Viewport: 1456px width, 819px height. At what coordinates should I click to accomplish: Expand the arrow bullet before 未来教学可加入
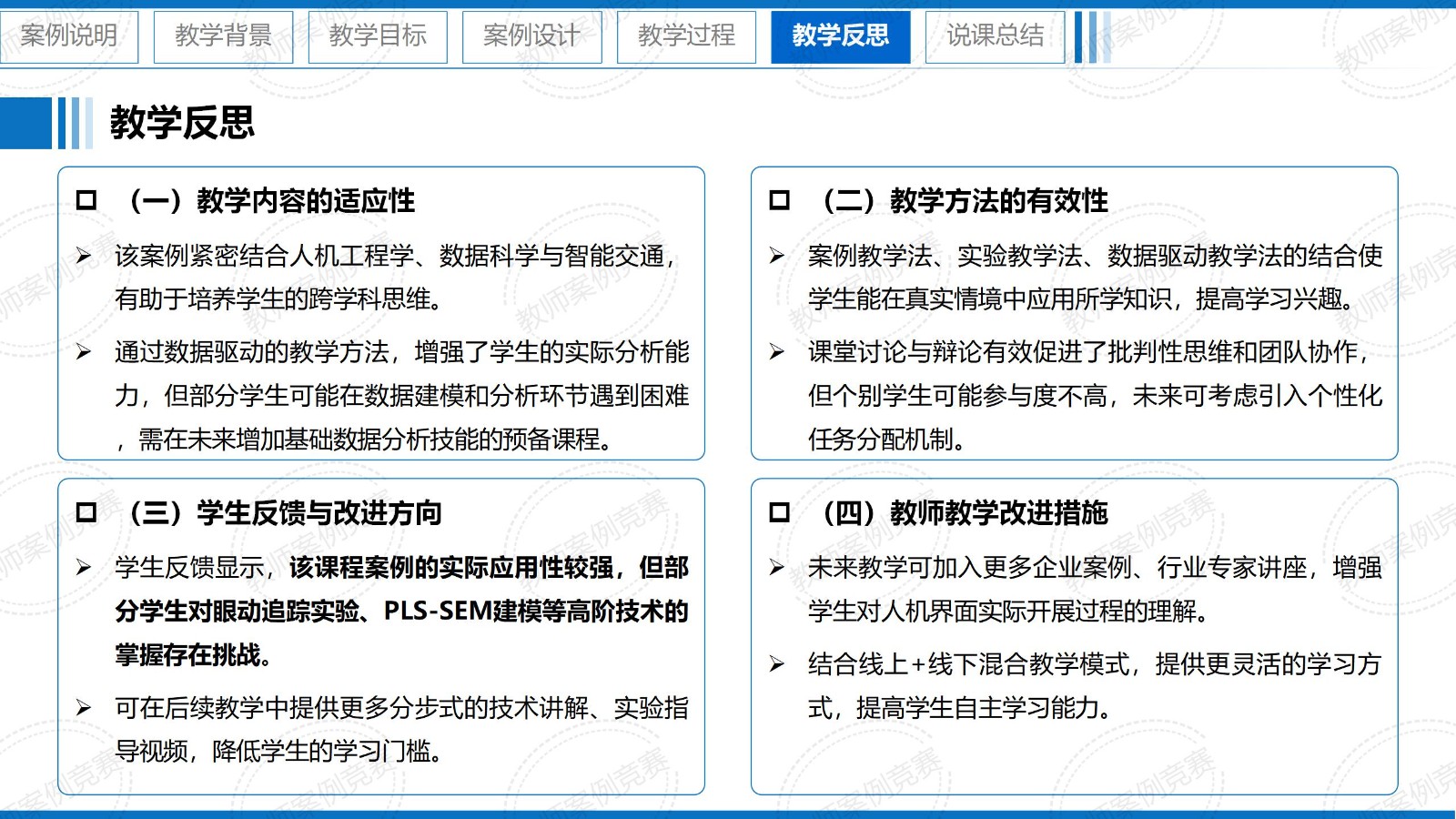click(777, 569)
